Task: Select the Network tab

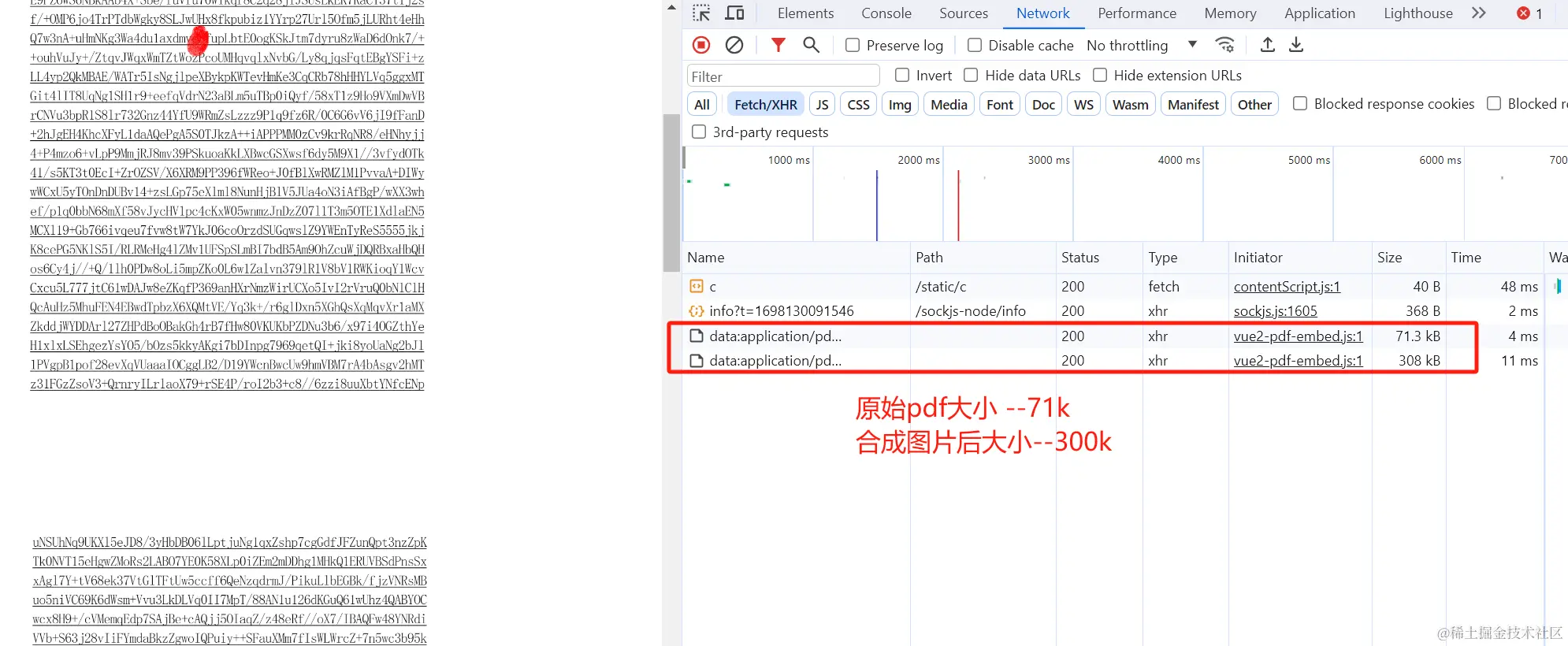Action: [1043, 13]
